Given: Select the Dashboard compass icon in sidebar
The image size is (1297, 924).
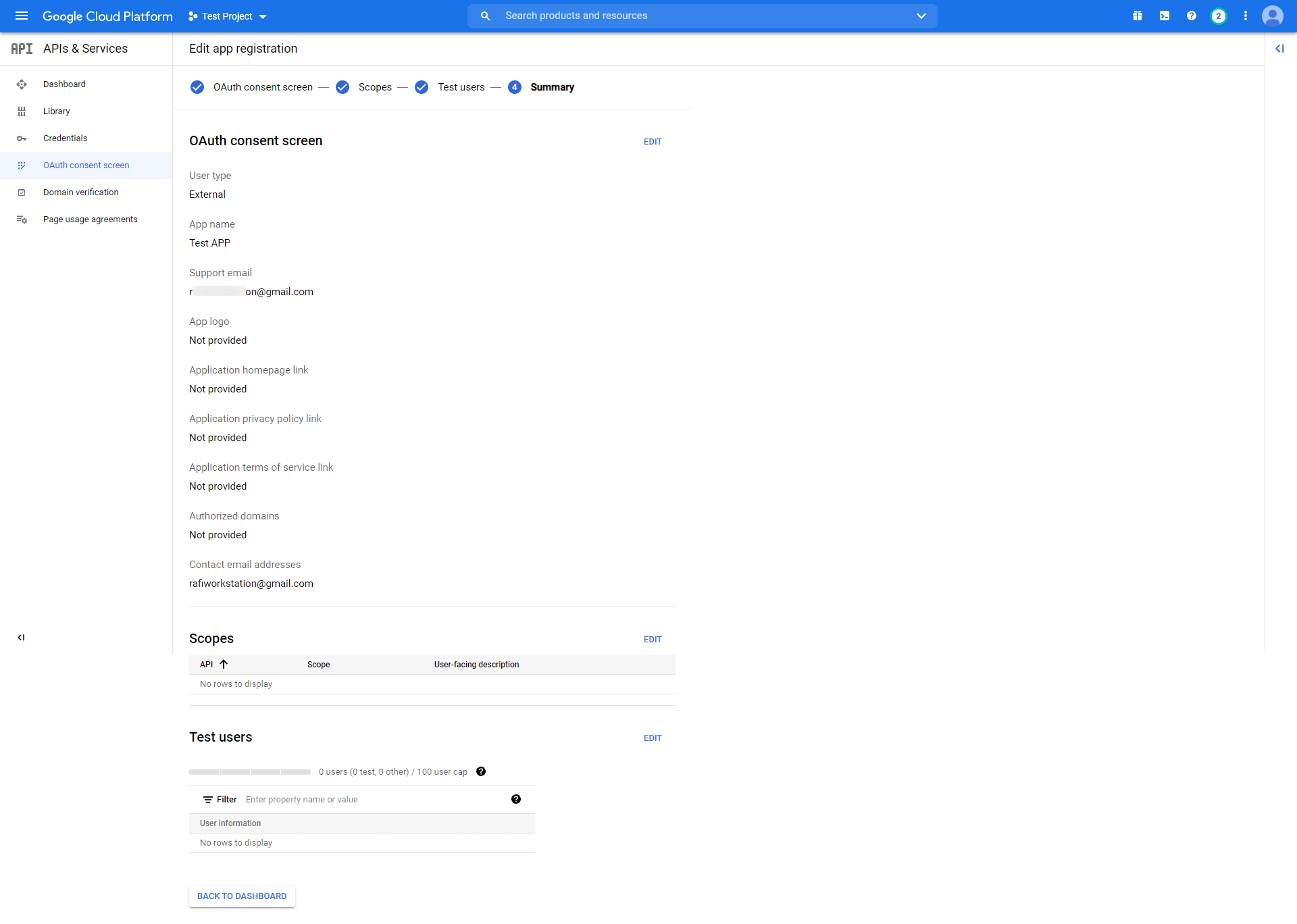Looking at the screenshot, I should click(x=22, y=84).
